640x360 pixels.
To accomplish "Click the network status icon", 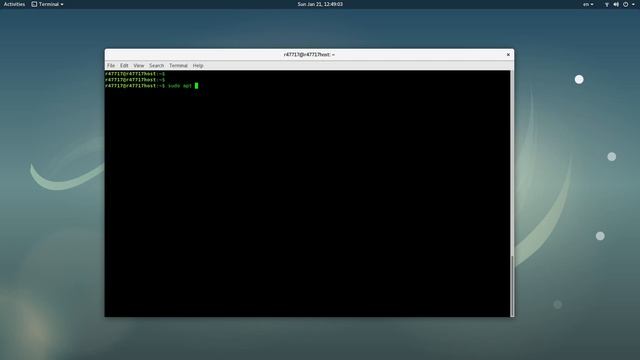I will [607, 4].
